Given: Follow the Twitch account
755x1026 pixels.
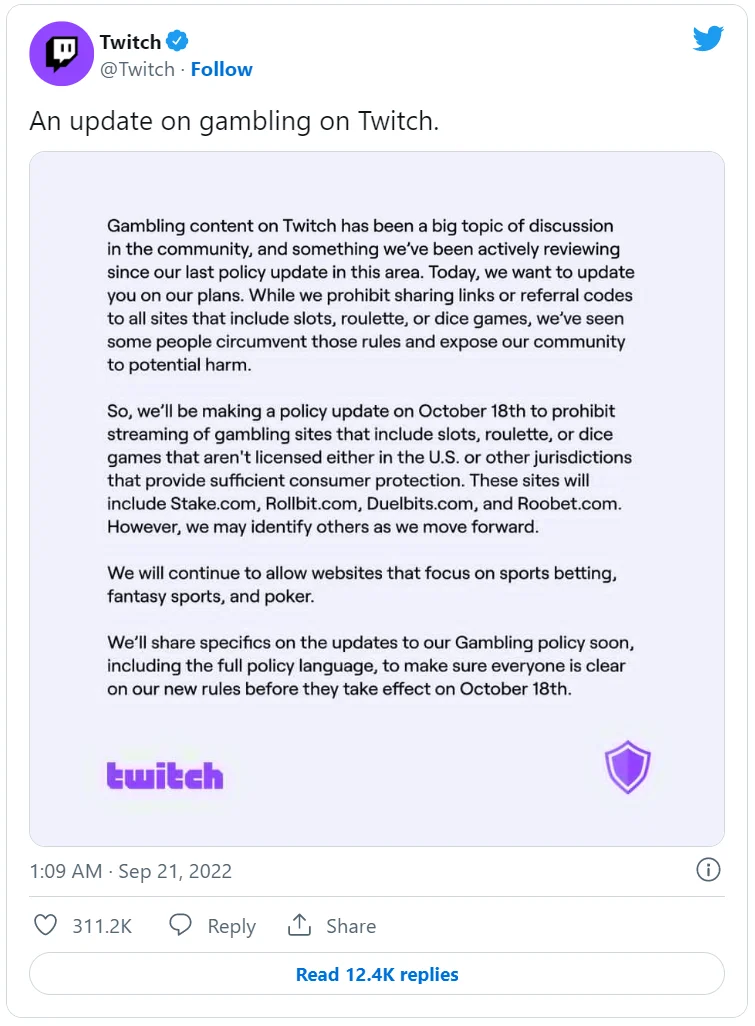Looking at the screenshot, I should pos(221,69).
